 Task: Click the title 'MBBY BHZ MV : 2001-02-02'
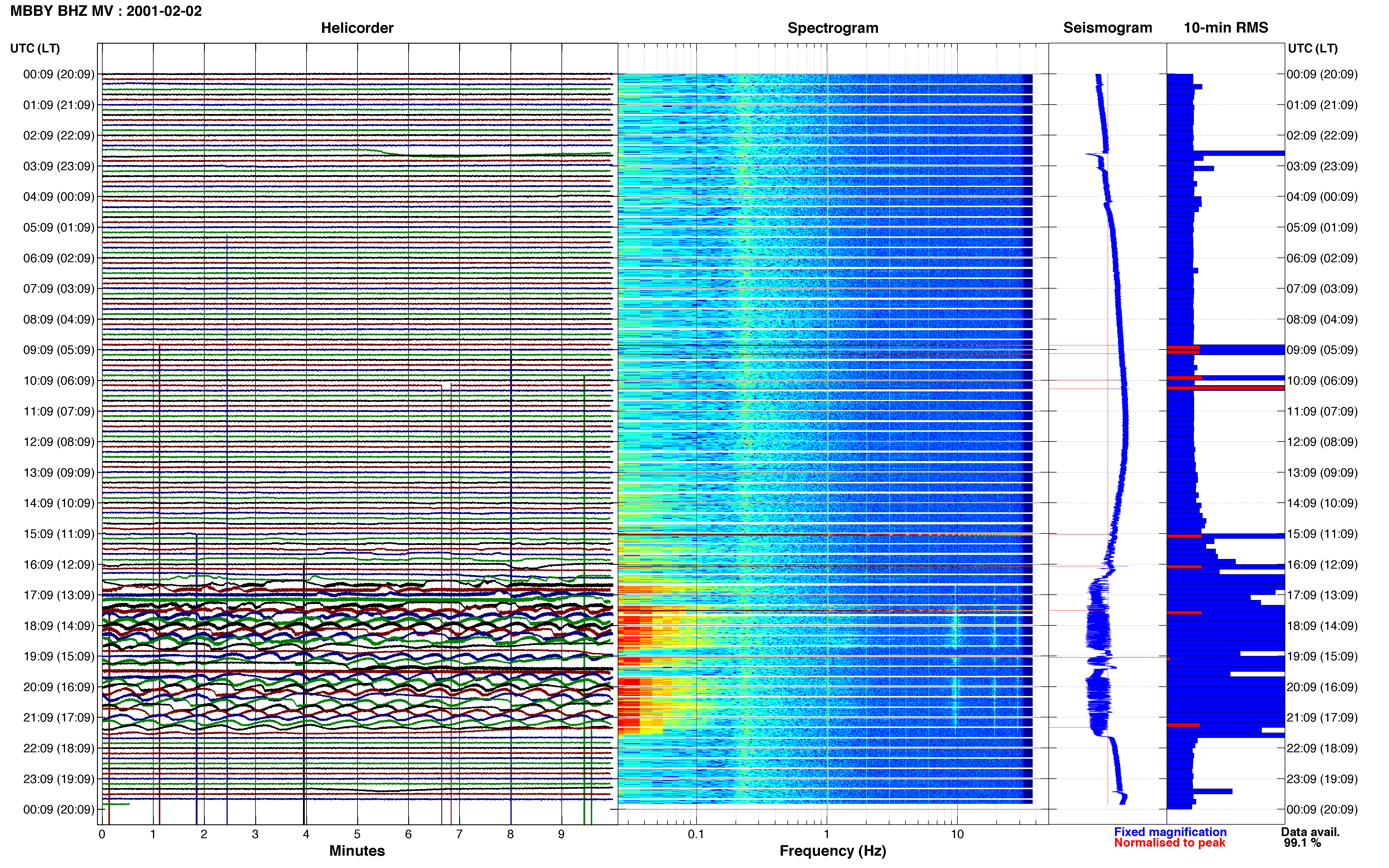coord(106,11)
